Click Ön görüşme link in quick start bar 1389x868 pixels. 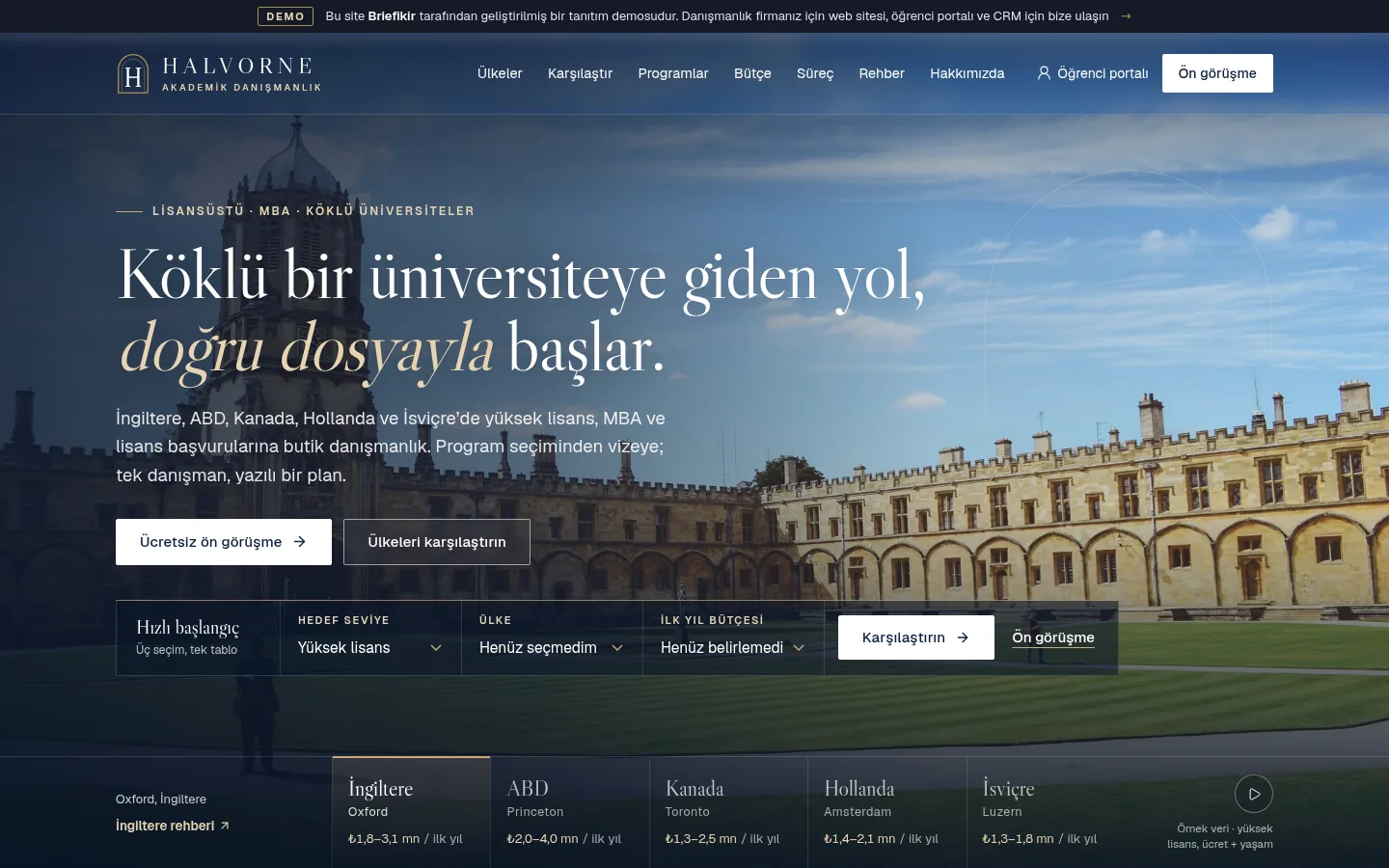[x=1053, y=637]
